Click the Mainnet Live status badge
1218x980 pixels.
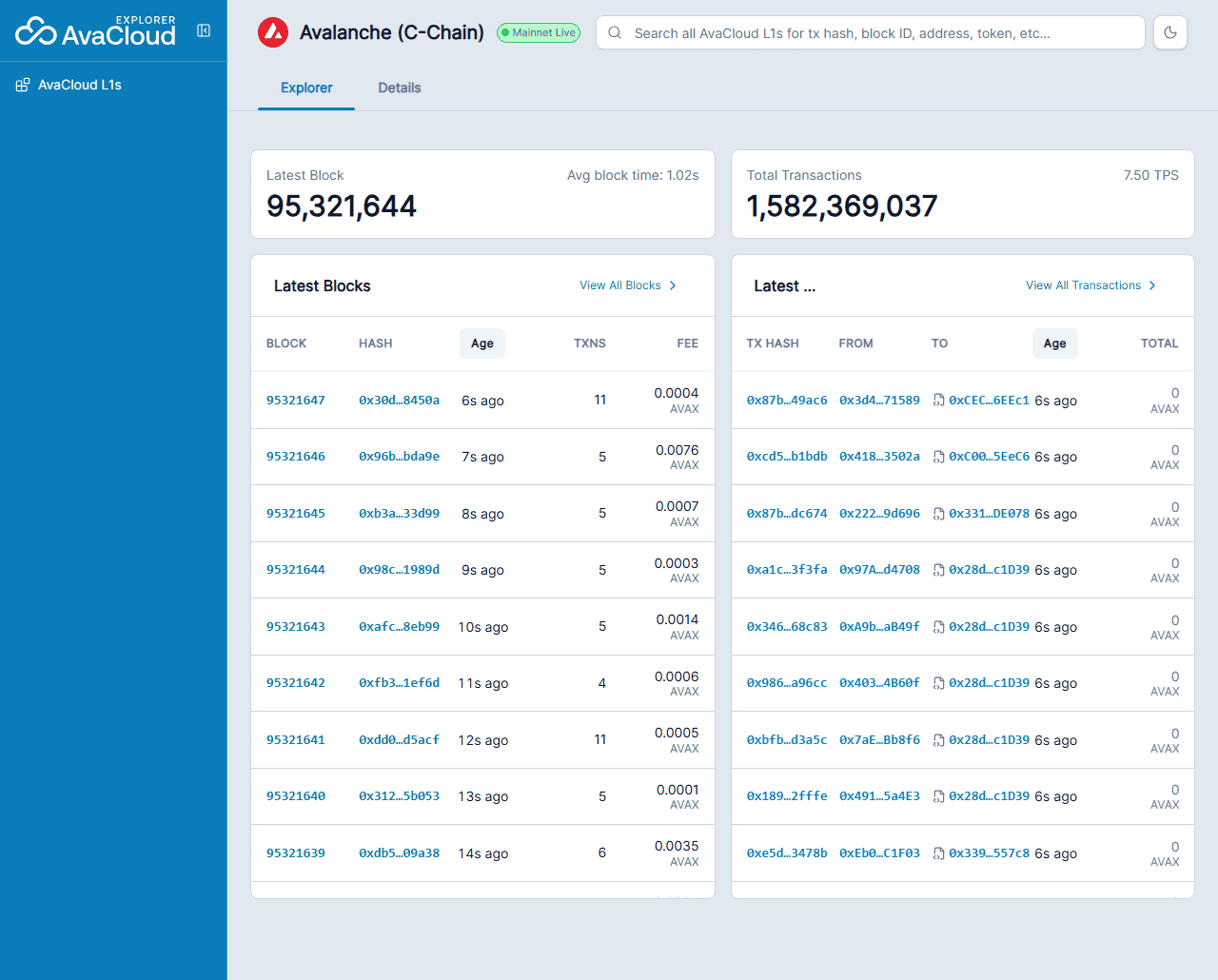pos(539,32)
